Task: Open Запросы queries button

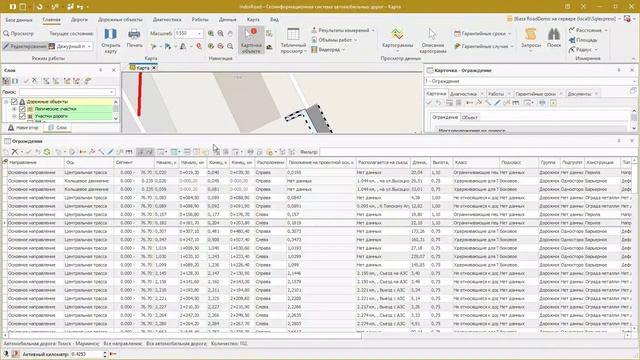Action: coord(531,40)
